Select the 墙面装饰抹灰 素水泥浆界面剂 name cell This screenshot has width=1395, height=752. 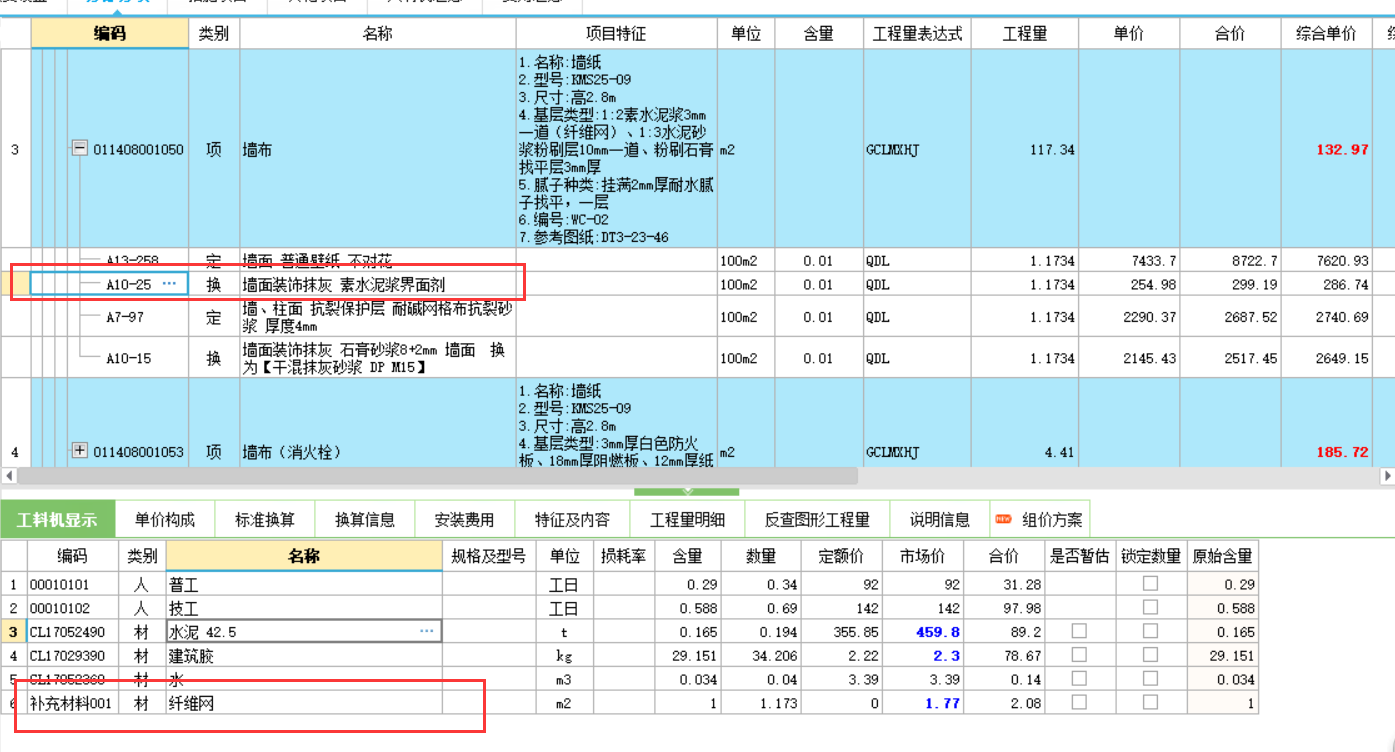point(378,284)
